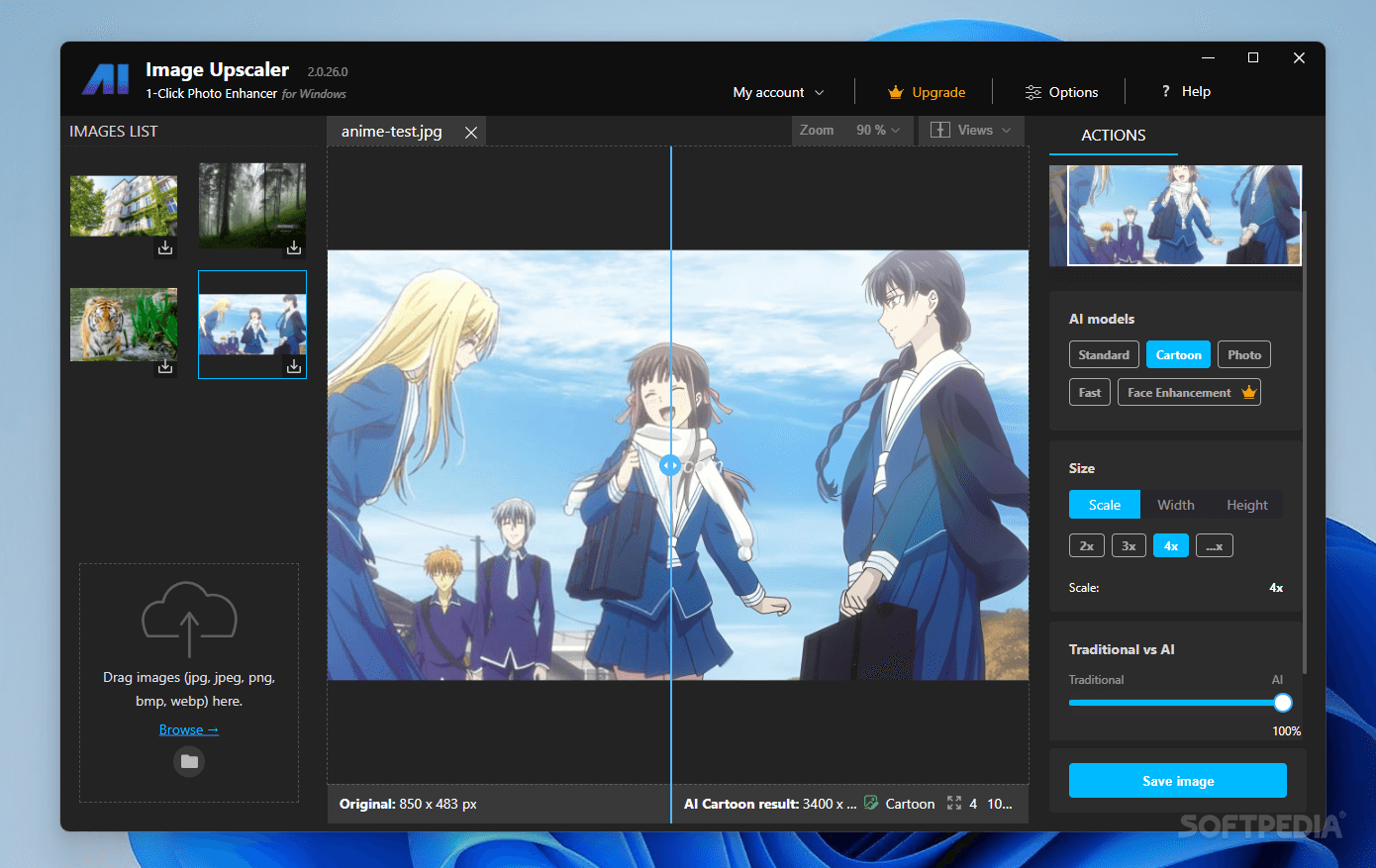Click the '100%' slider value text
This screenshot has height=868, width=1376.
[1287, 730]
